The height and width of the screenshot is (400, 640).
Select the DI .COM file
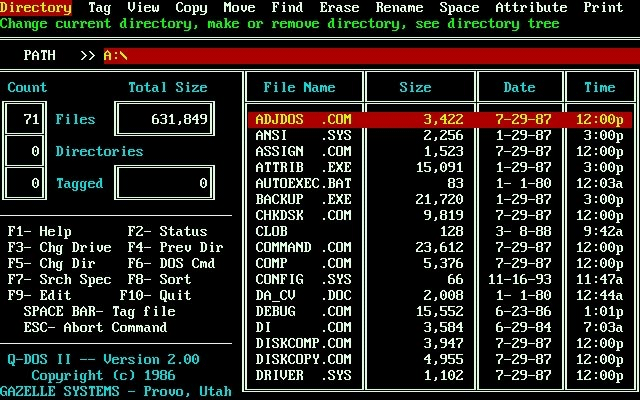440,327
